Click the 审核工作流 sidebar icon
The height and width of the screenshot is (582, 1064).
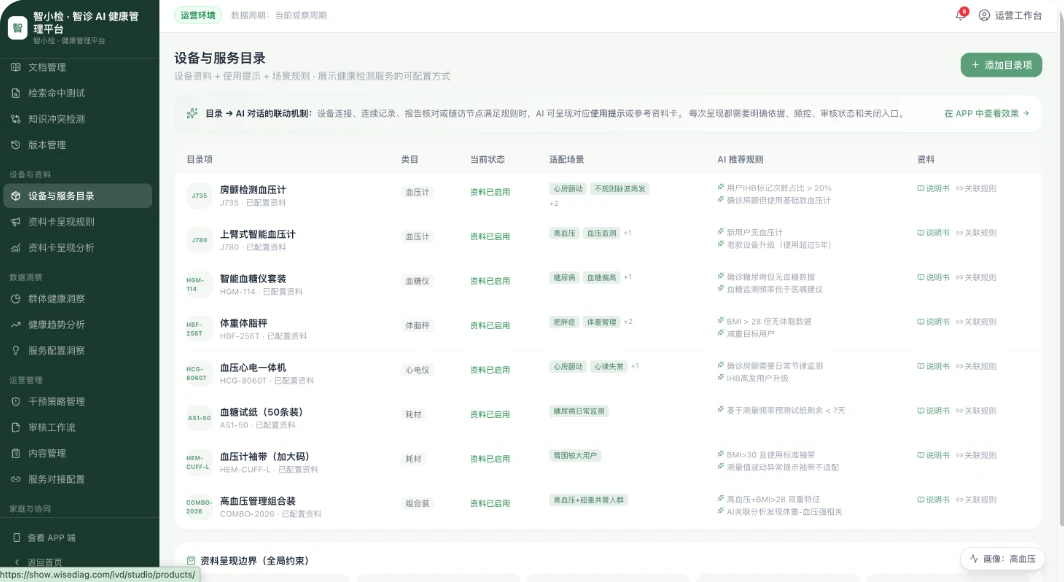(16, 427)
